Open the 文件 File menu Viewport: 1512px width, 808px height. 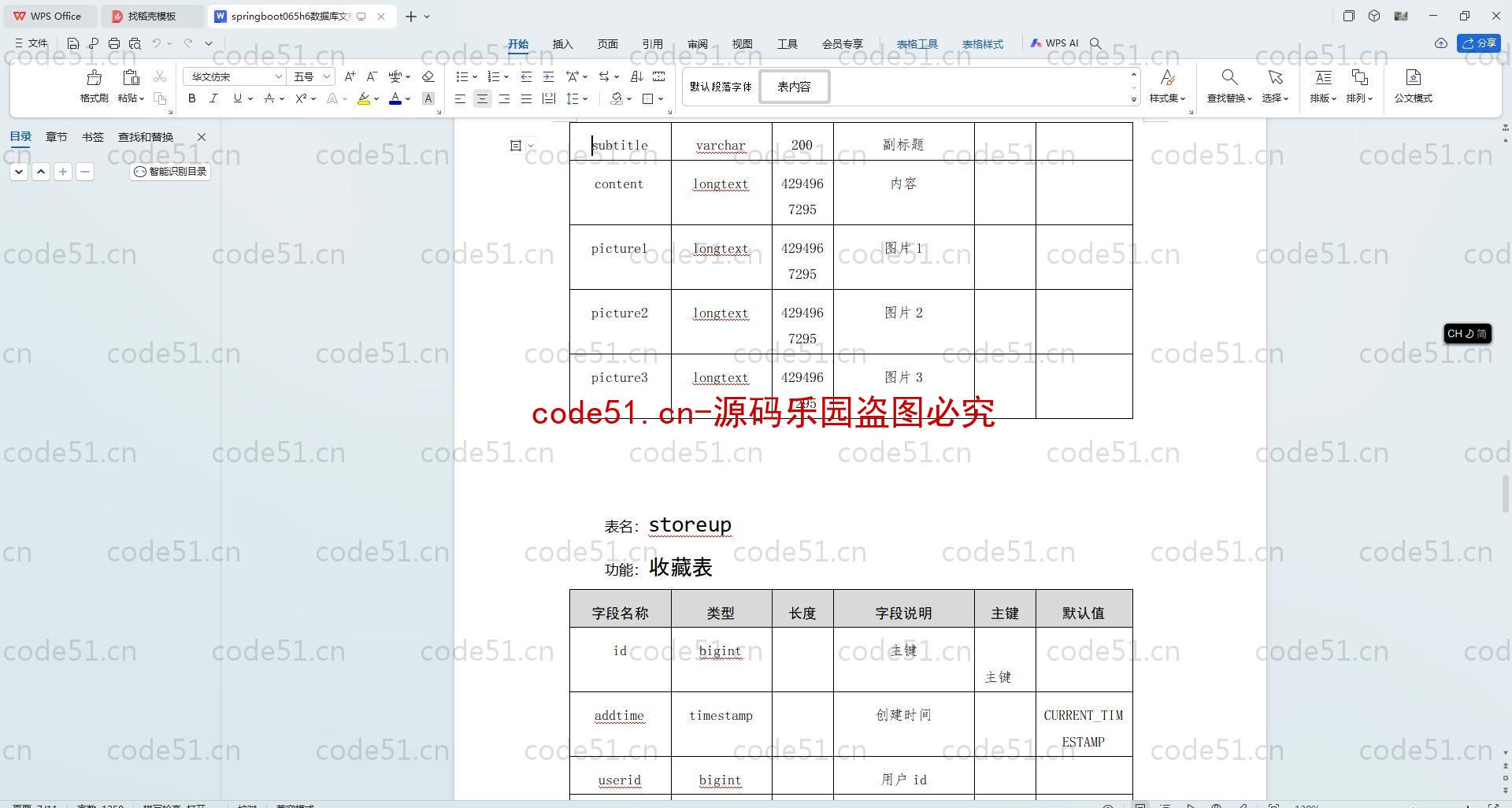point(31,43)
